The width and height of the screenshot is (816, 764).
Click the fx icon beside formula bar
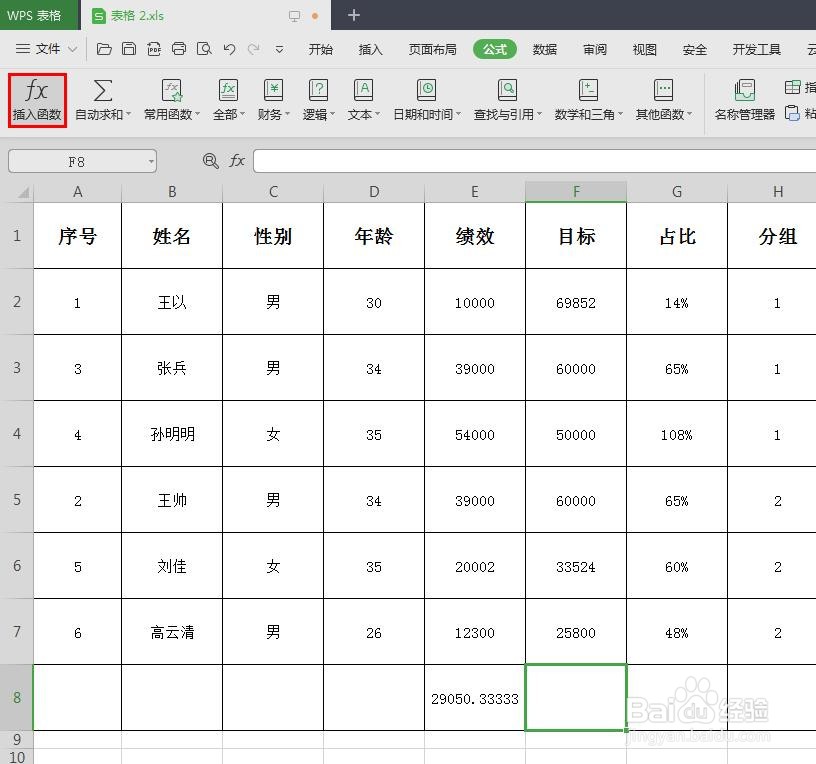(x=236, y=160)
